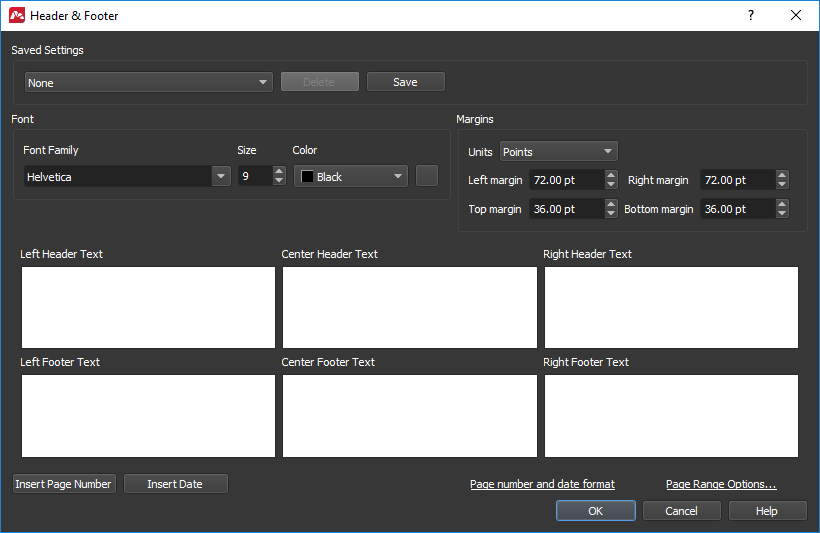This screenshot has width=820, height=533.
Task: Click the Save settings button
Action: 405,82
